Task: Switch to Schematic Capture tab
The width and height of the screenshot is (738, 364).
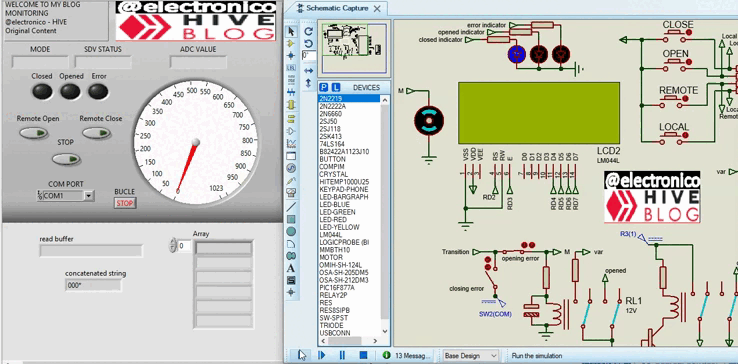Action: (338, 8)
